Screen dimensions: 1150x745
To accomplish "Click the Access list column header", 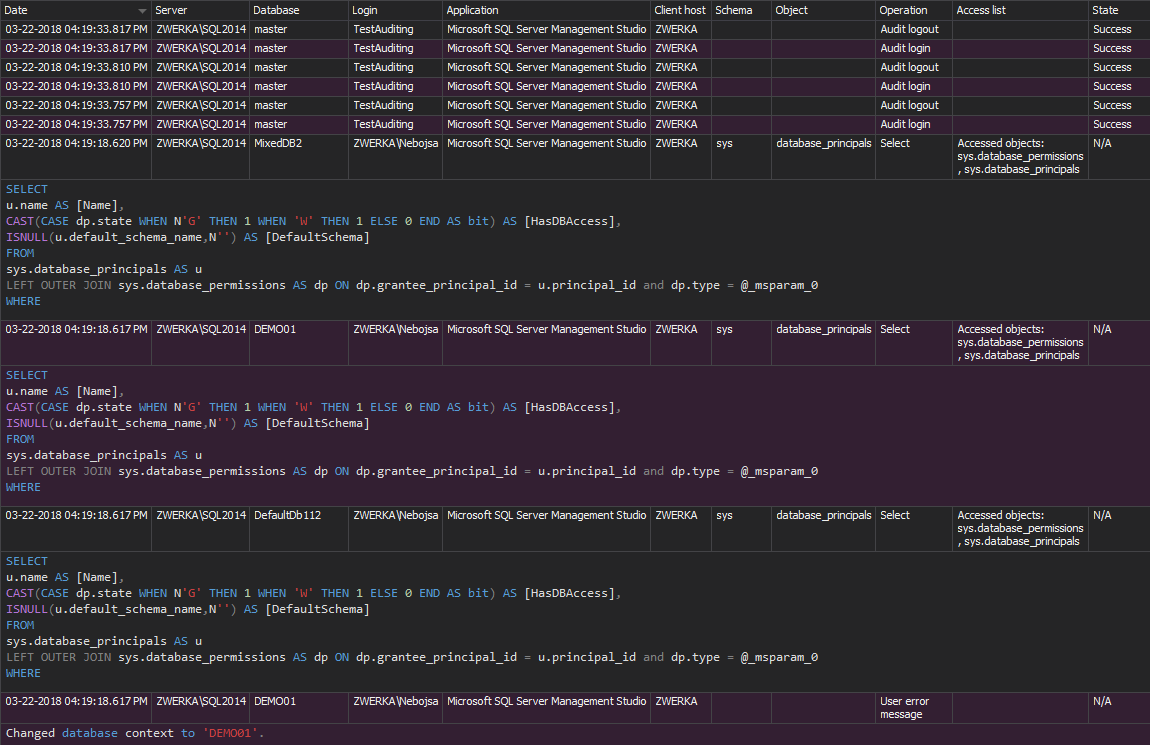I will 1019,10.
